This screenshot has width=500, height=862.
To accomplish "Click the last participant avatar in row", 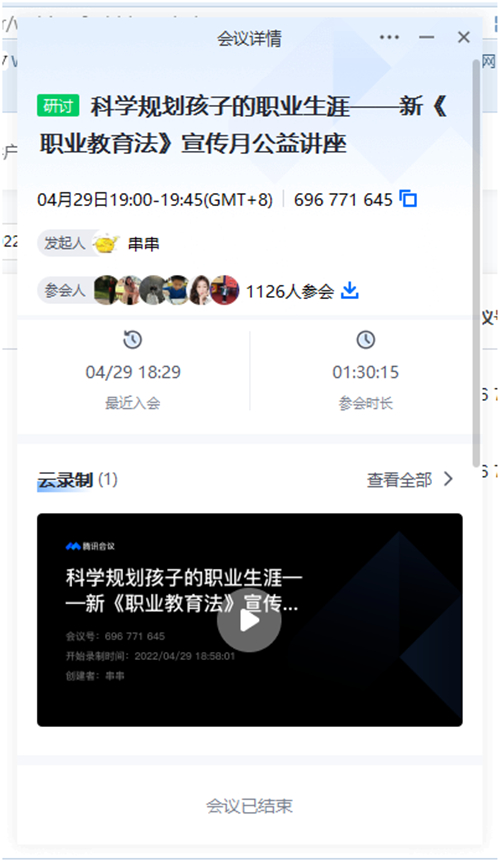I will [225, 290].
